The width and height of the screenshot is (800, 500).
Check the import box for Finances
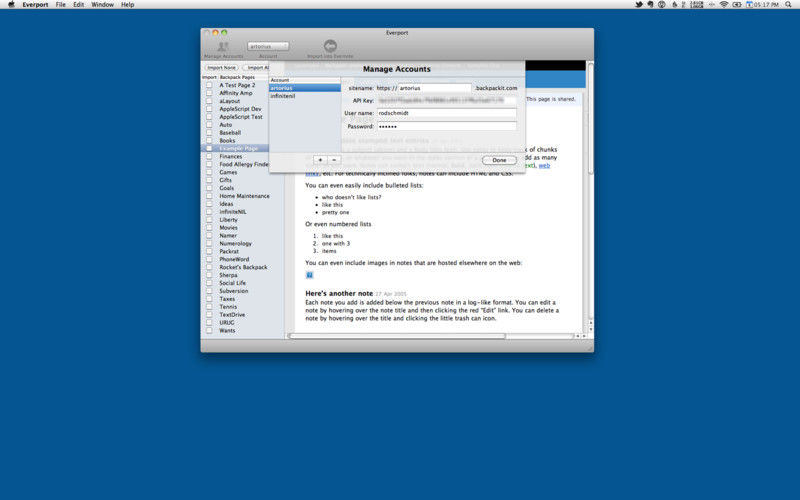[209, 157]
